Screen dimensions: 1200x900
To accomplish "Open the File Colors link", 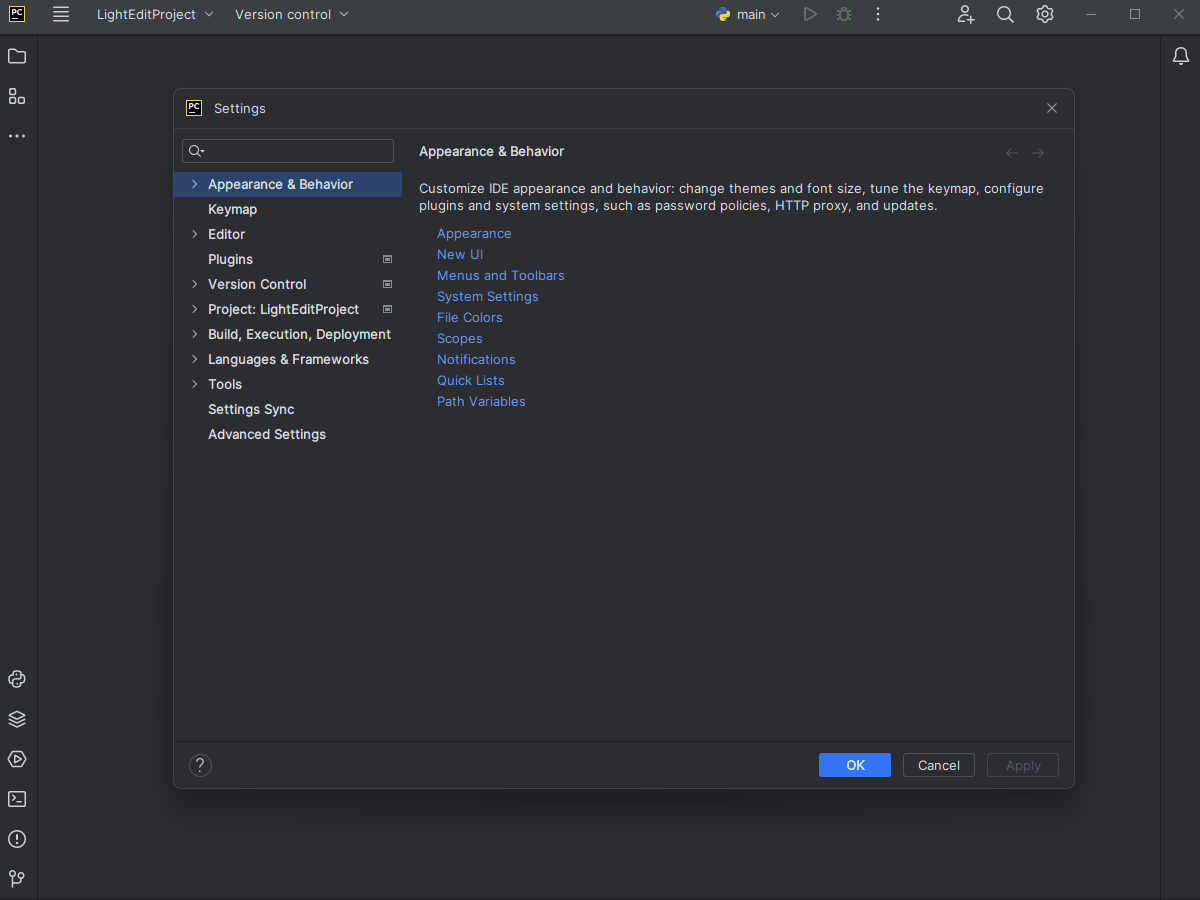I will coord(470,317).
